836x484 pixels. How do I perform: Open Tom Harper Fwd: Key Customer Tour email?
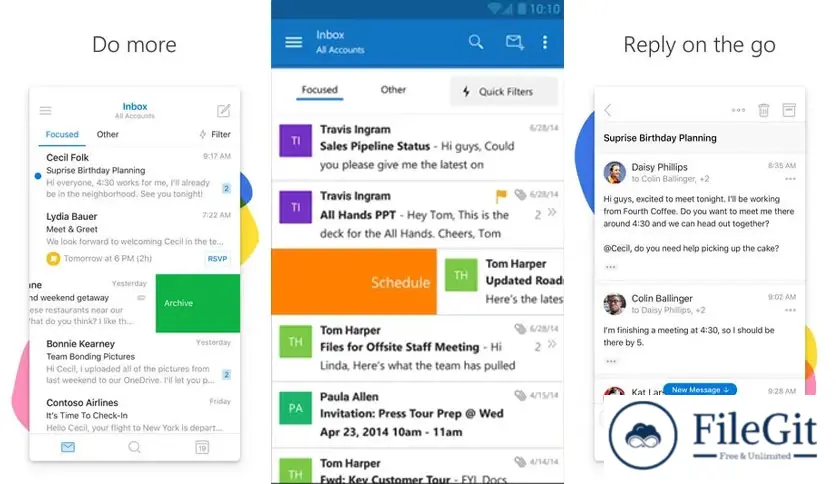[x=417, y=466]
